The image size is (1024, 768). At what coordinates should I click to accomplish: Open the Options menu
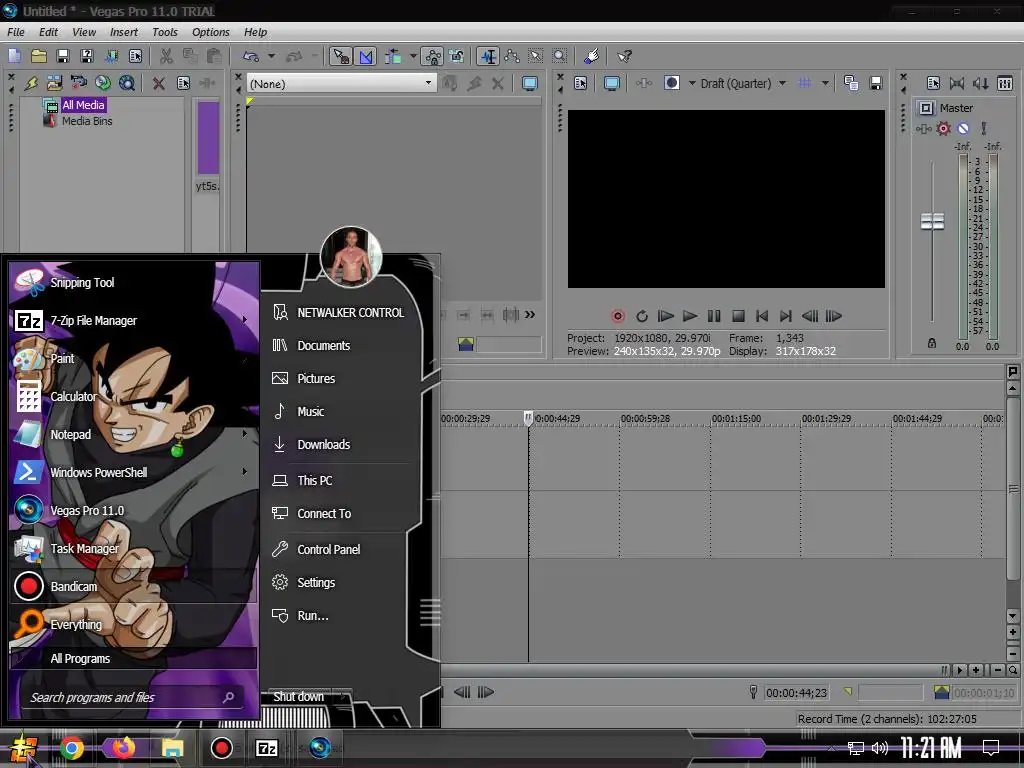coord(210,32)
